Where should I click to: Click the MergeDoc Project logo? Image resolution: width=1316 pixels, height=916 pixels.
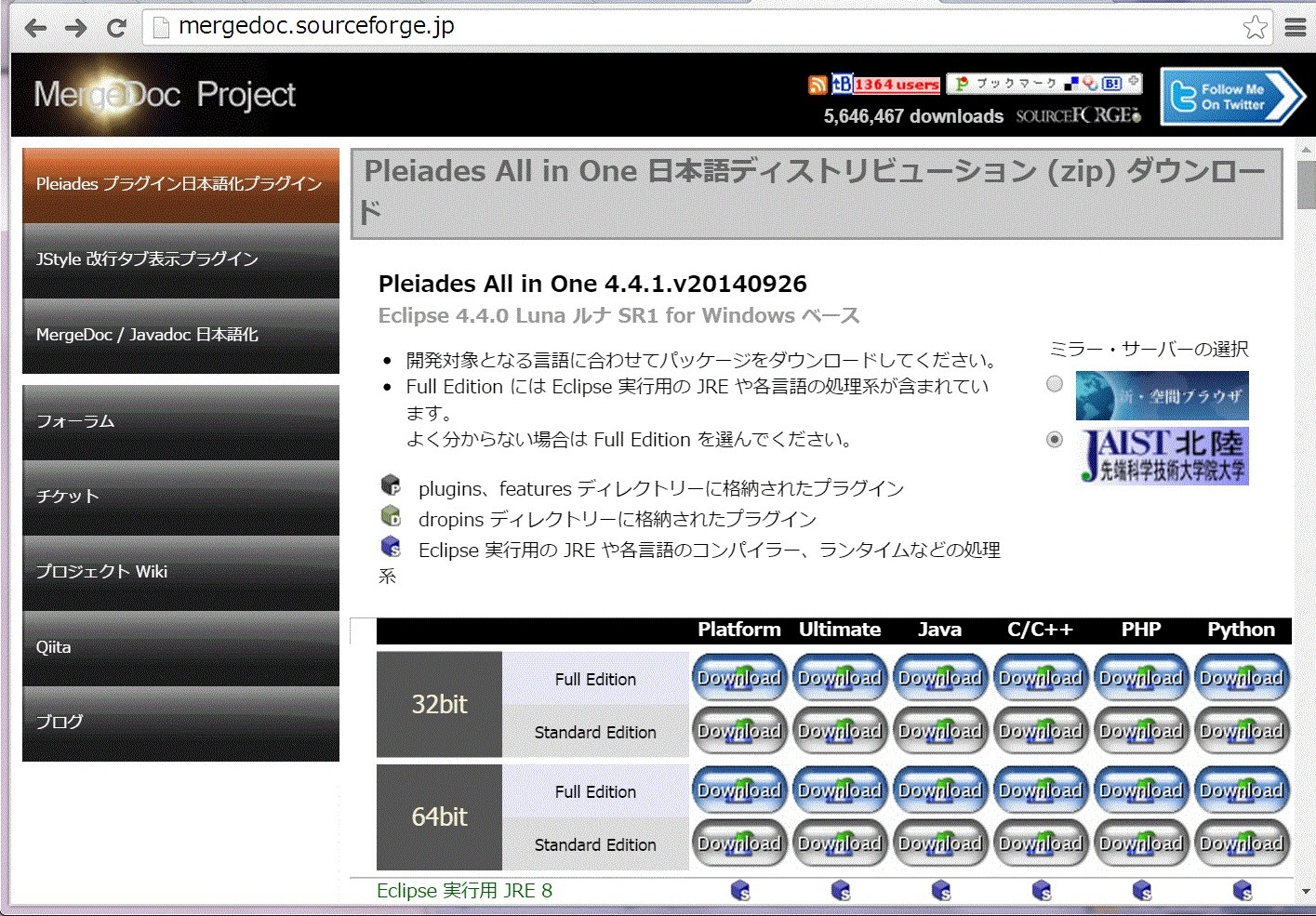point(165,95)
